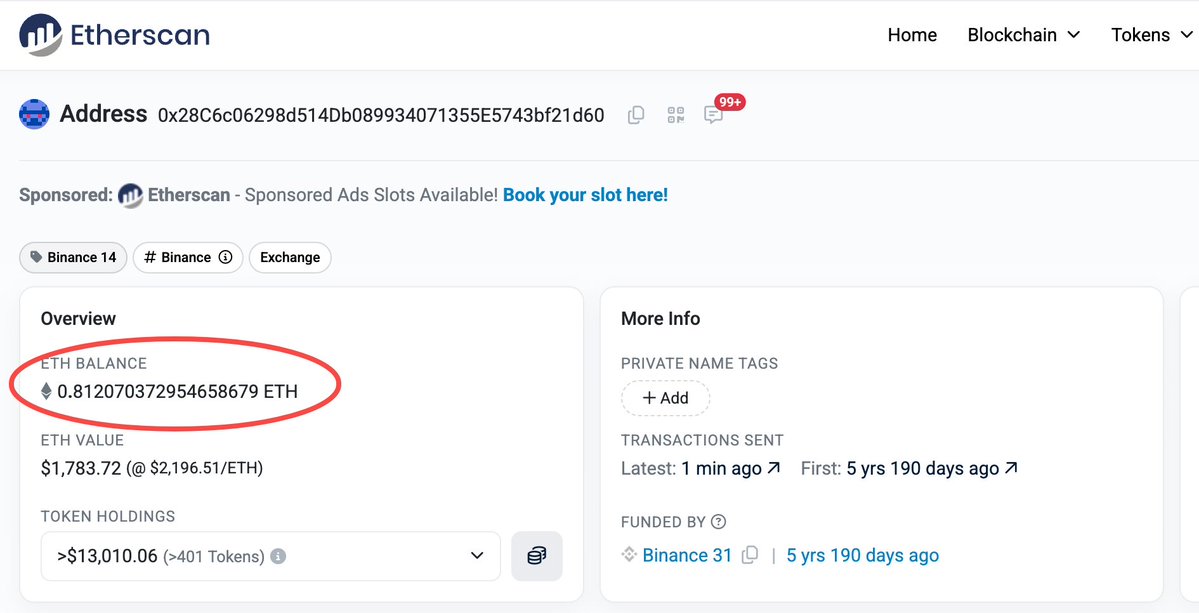This screenshot has height=613, width=1199.
Task: Open first transaction 5 yrs 190 days ago
Action: pyautogui.click(x=923, y=469)
